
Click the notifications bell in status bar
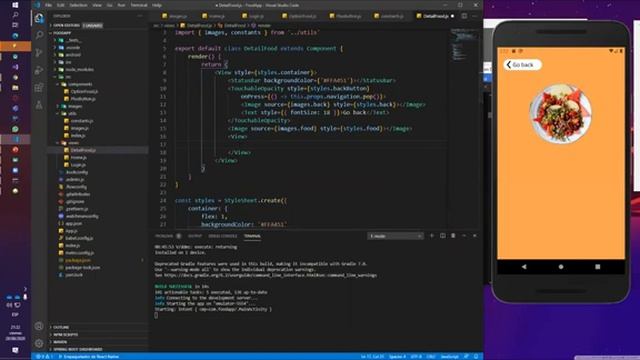pos(476,356)
